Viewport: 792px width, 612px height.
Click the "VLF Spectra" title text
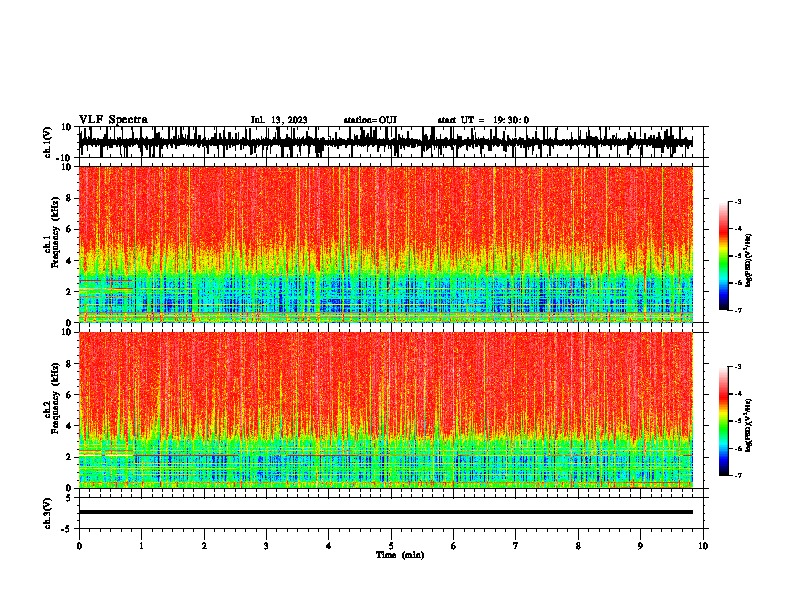113,120
